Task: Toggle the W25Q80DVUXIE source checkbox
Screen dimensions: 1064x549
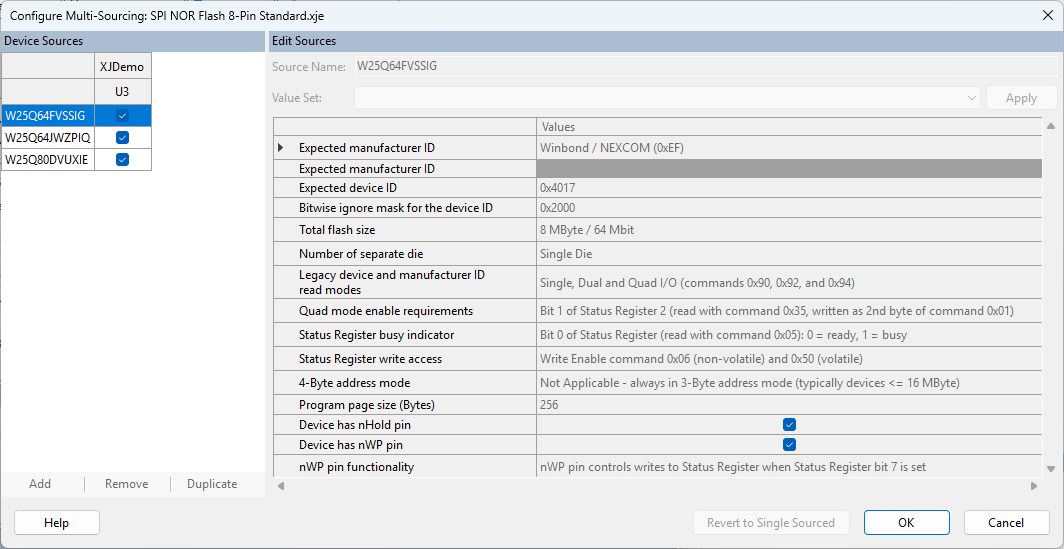Action: click(x=123, y=160)
